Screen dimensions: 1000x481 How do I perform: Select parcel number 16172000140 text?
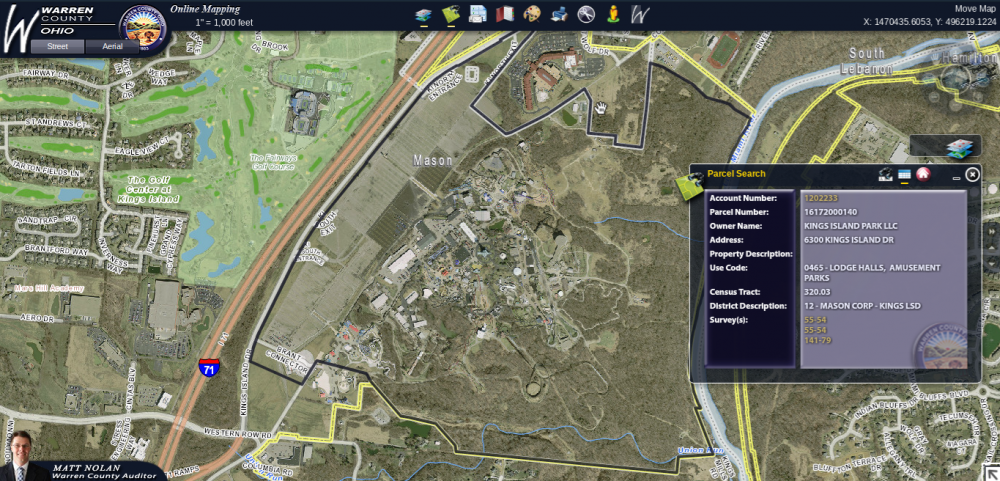pyautogui.click(x=830, y=212)
